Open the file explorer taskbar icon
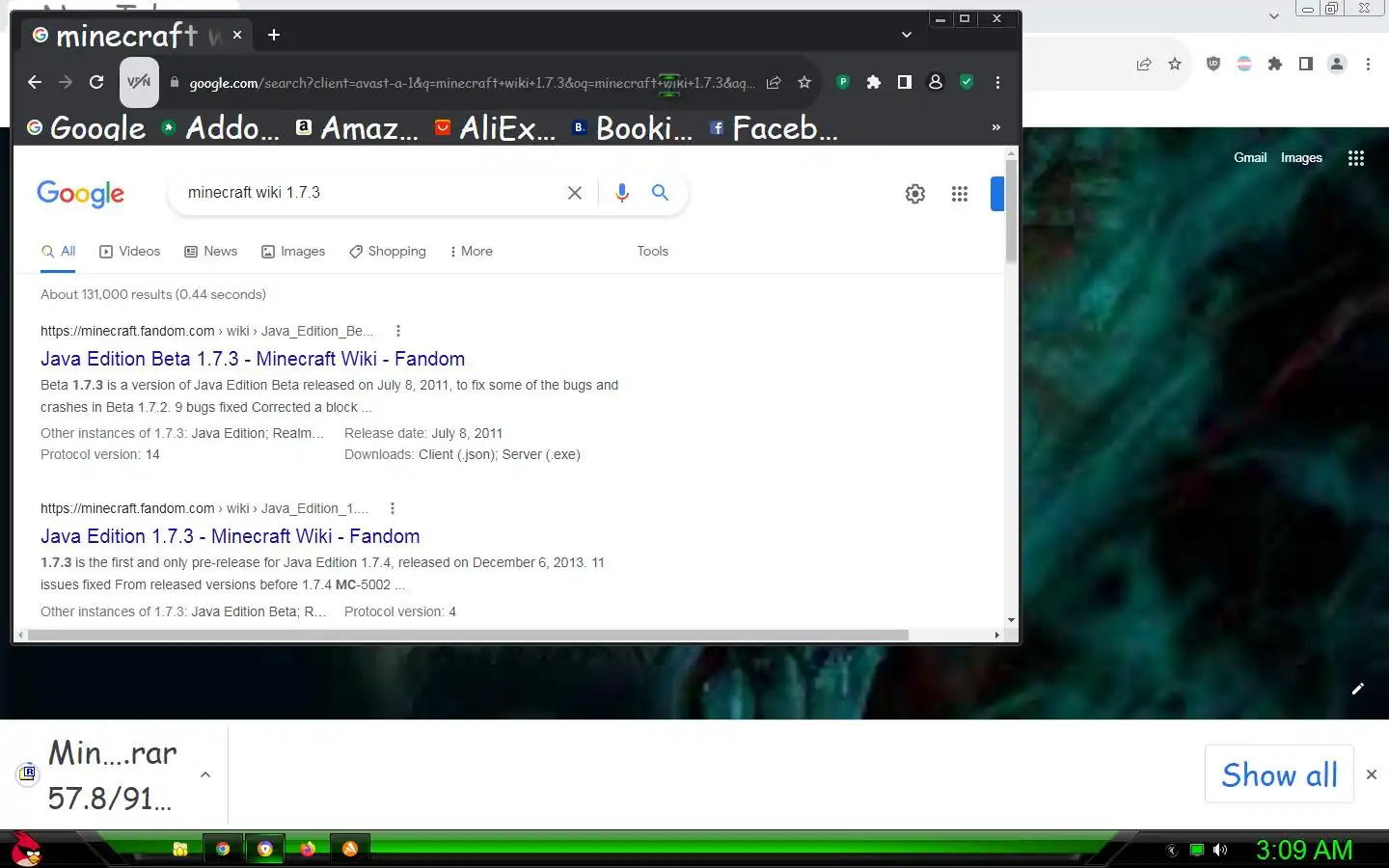Image resolution: width=1389 pixels, height=868 pixels. [x=180, y=849]
